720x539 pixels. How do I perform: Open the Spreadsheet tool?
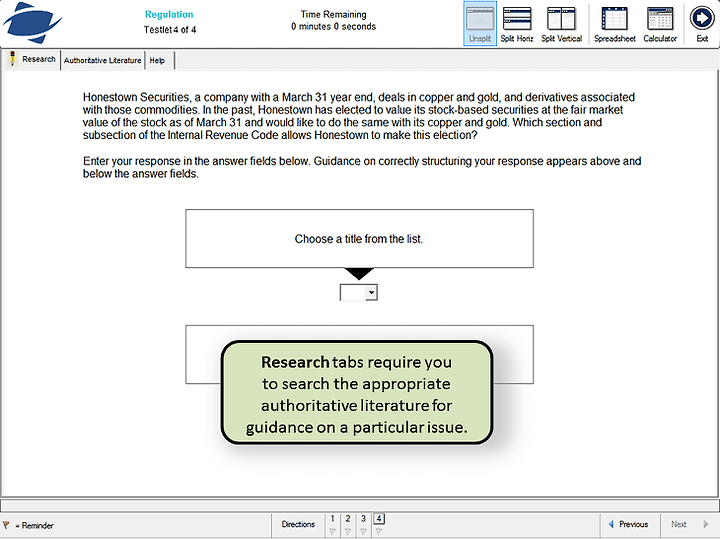coord(614,23)
